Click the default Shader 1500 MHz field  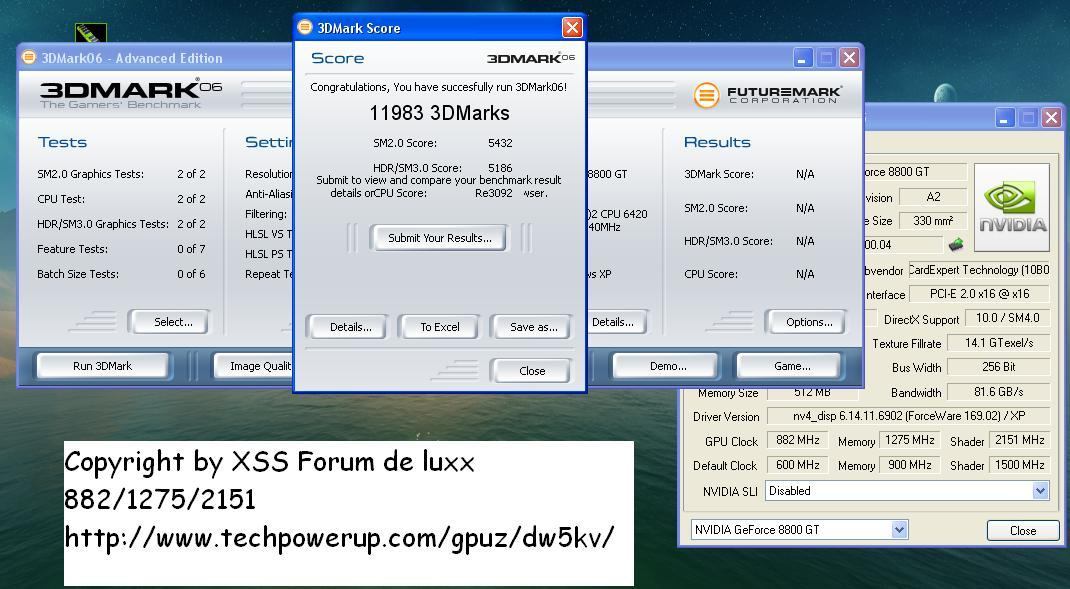coord(1020,465)
